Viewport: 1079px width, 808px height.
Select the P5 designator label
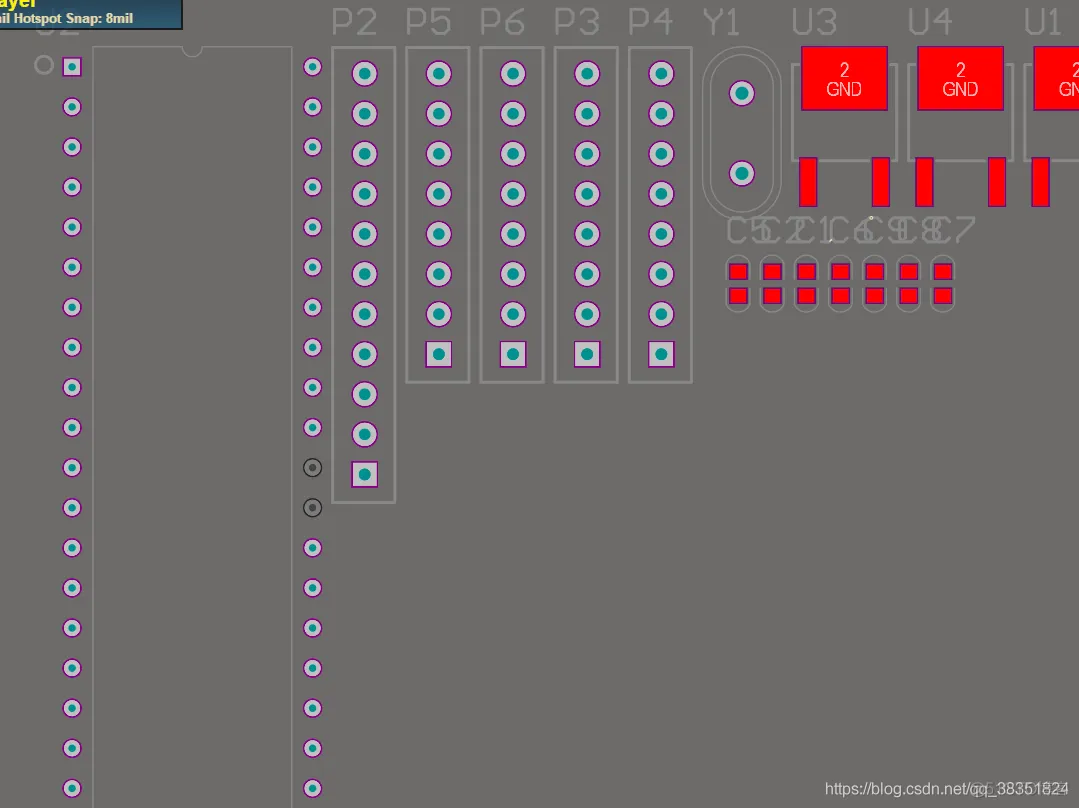pyautogui.click(x=428, y=22)
